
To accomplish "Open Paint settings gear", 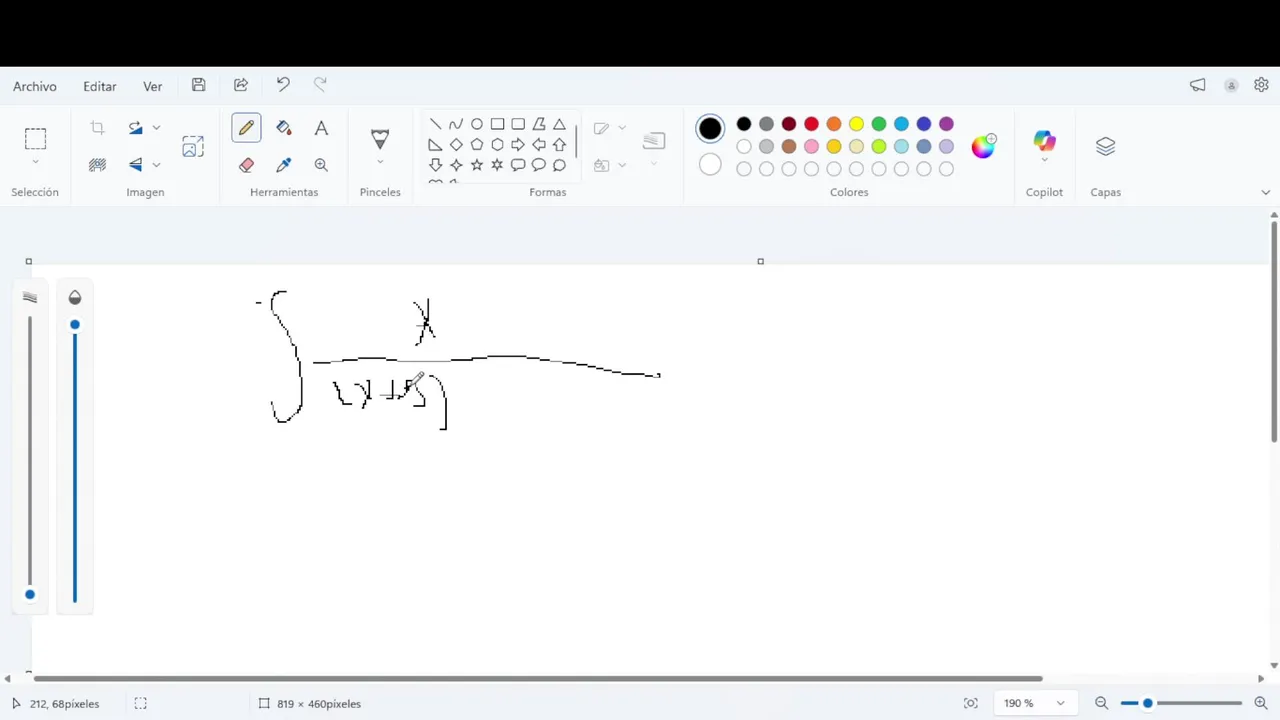I will point(1261,86).
